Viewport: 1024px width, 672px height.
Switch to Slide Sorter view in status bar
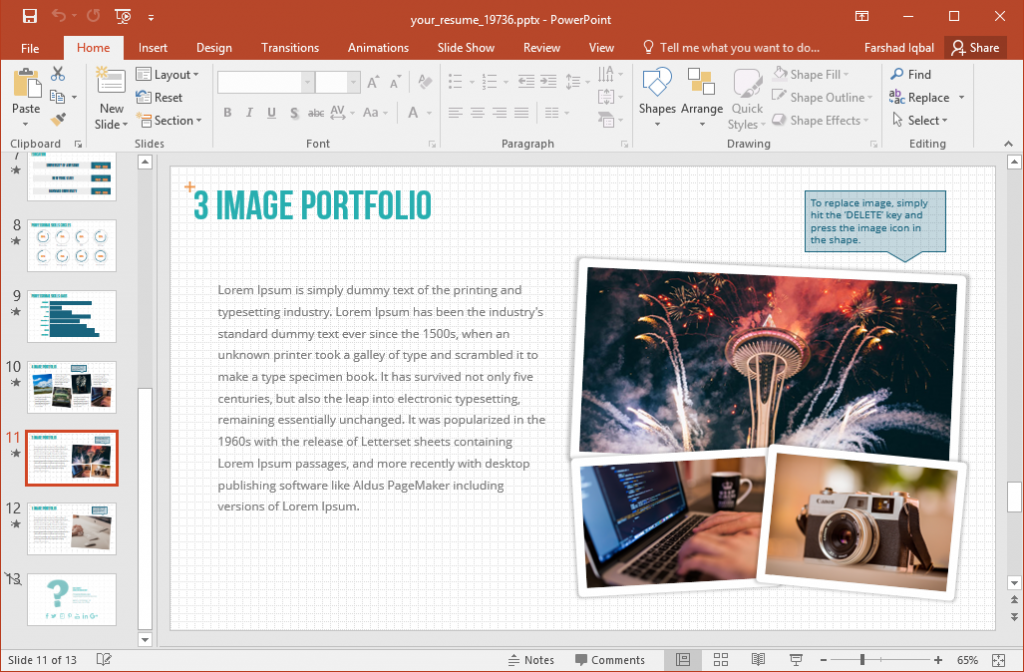click(x=721, y=659)
